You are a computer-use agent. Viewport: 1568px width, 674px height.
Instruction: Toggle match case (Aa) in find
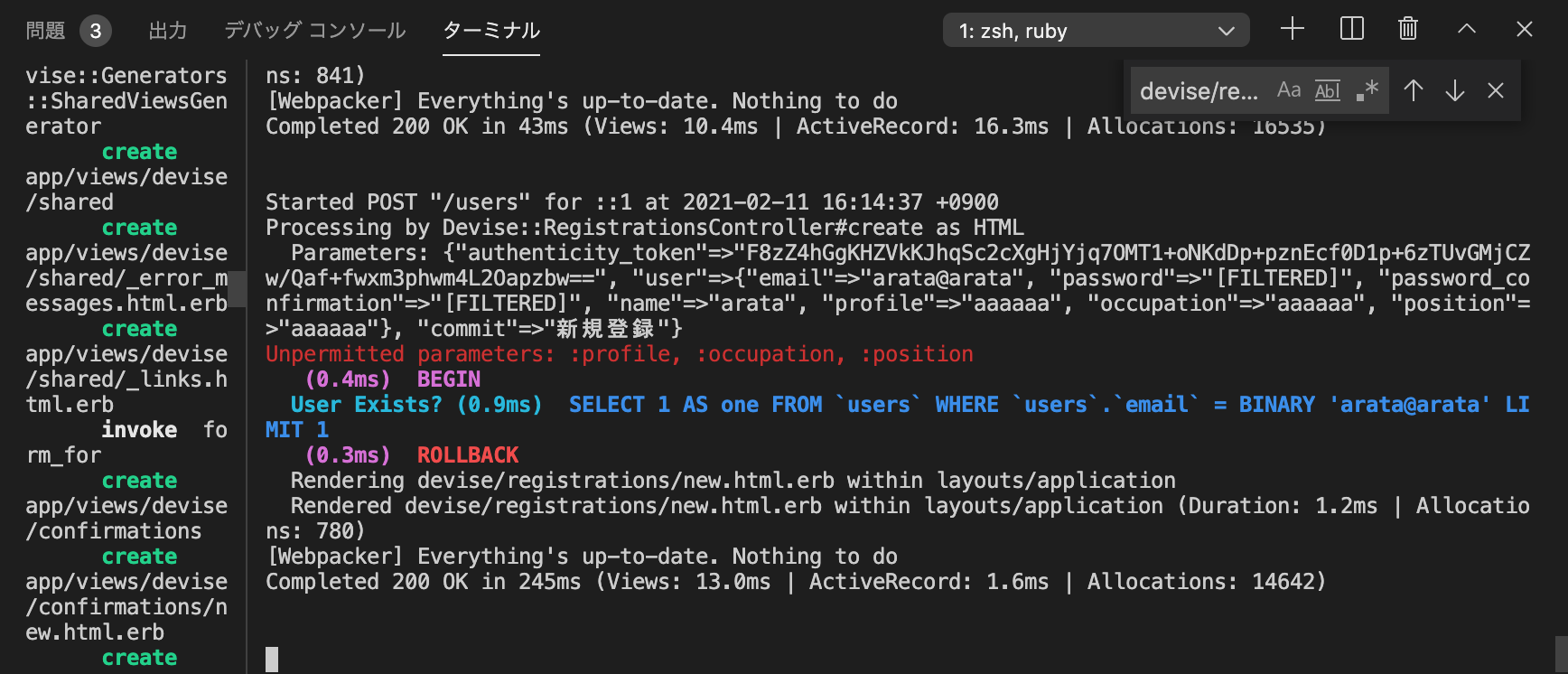(x=1289, y=90)
